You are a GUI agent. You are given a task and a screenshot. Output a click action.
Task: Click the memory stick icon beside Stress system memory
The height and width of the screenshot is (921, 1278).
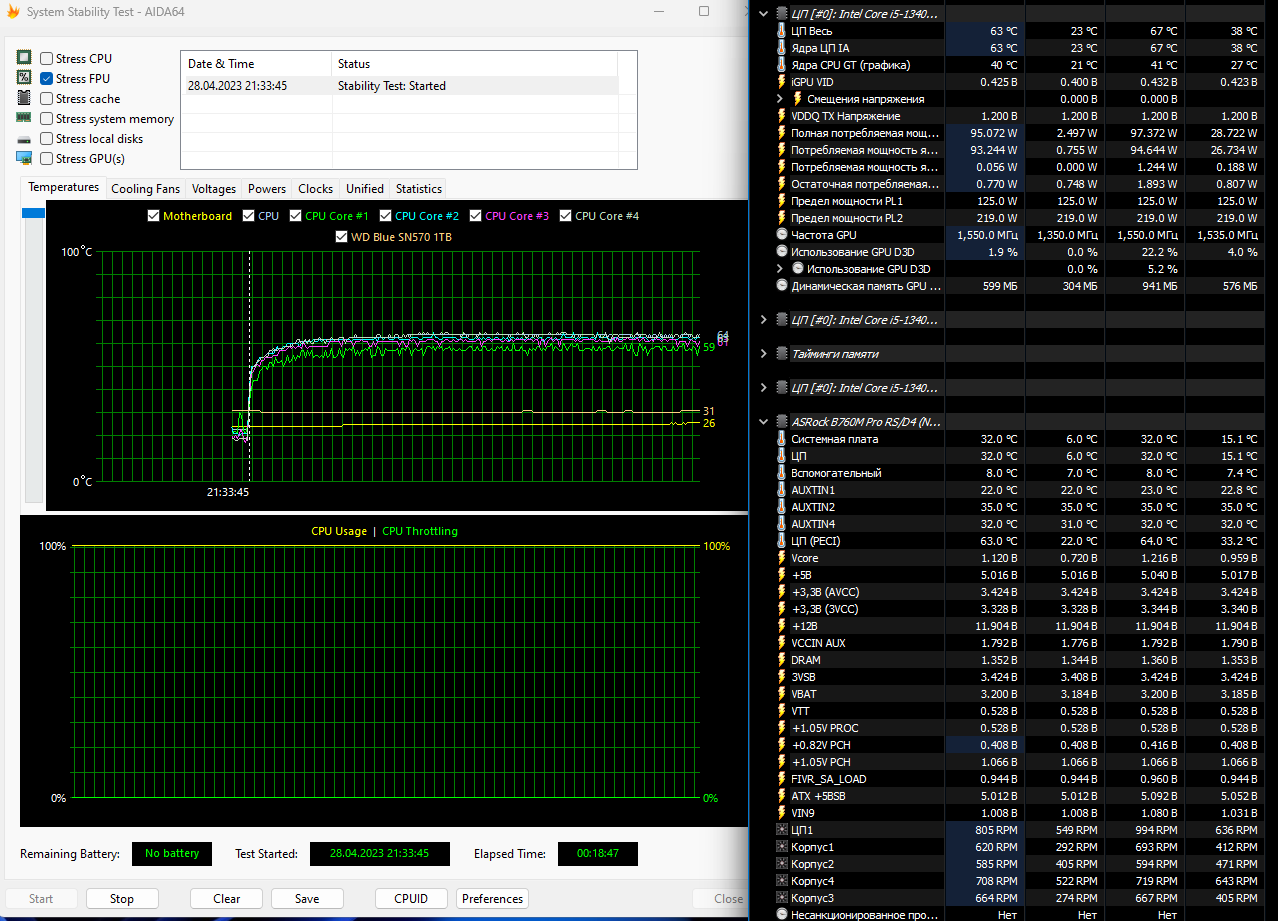click(x=24, y=118)
